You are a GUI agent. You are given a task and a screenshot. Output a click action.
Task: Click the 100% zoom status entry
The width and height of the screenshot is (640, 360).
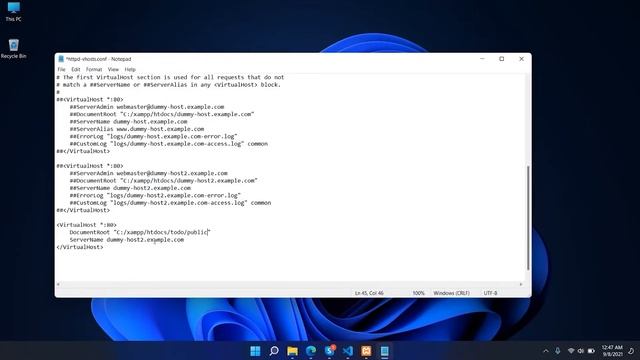click(x=418, y=293)
